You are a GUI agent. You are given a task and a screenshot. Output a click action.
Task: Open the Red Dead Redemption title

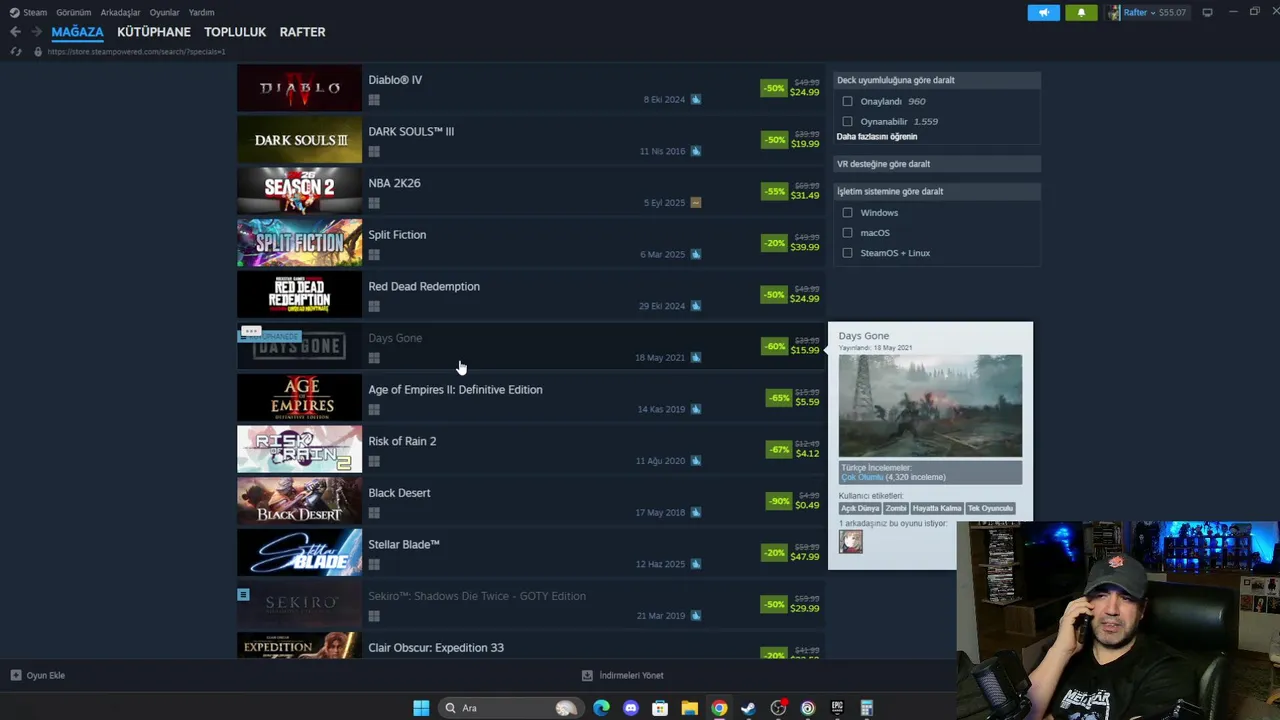pyautogui.click(x=424, y=286)
